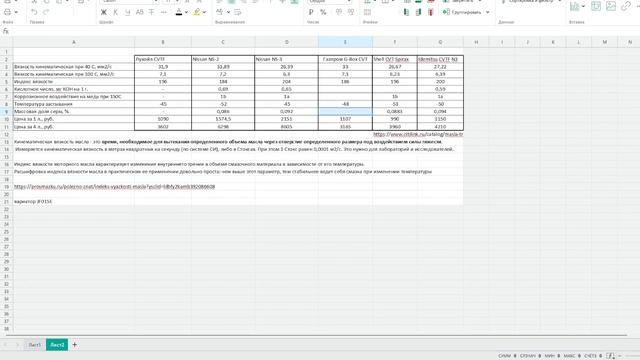Open the prosmazku.ru hyperlink in row 19
This screenshot has height=360, width=640.
114,187
